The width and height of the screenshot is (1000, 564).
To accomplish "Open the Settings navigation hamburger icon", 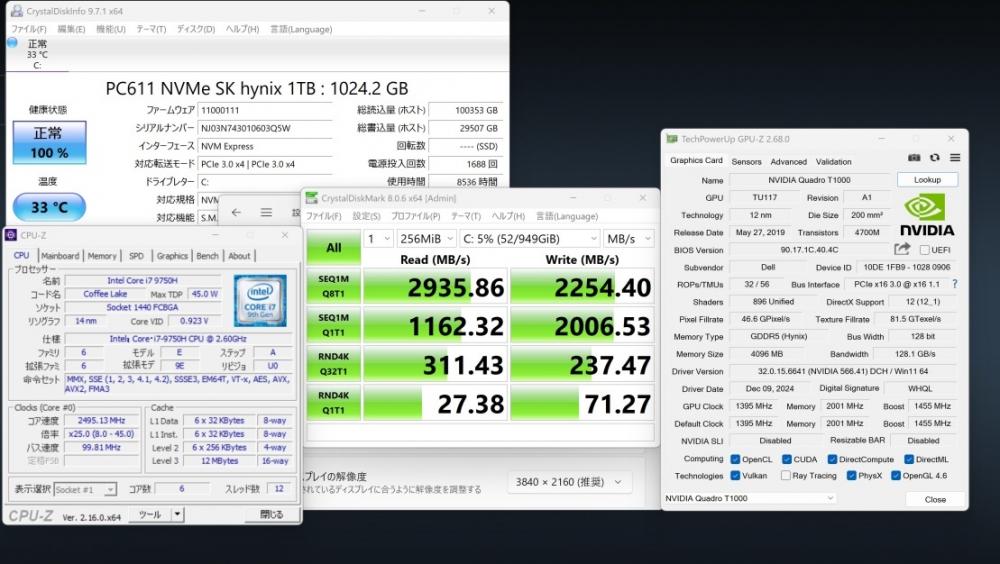I will (x=266, y=212).
